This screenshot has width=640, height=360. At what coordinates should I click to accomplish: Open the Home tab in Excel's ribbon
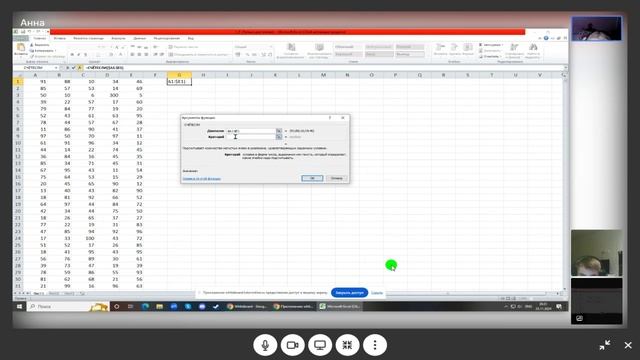(40, 38)
